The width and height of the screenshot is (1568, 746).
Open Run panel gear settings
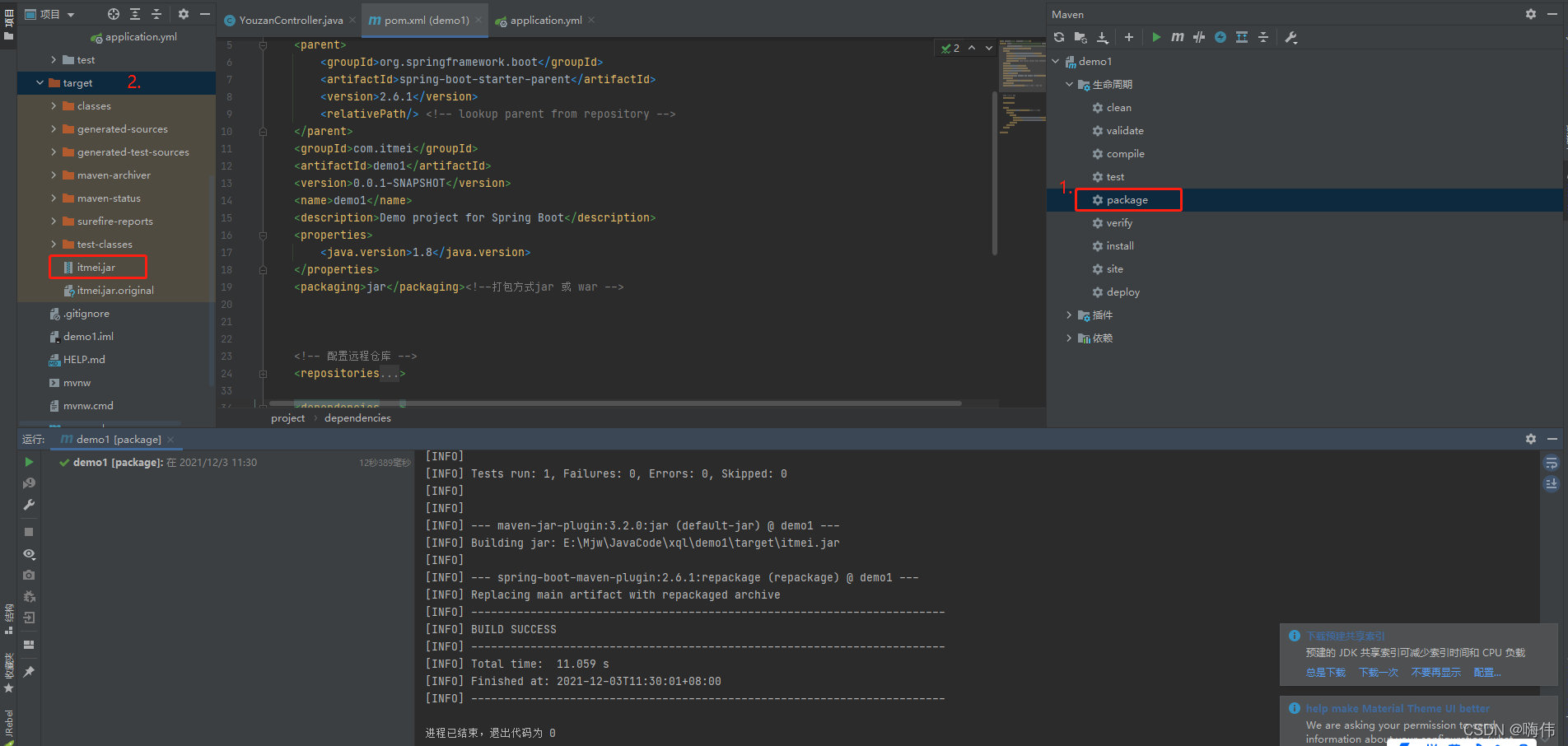point(1531,439)
